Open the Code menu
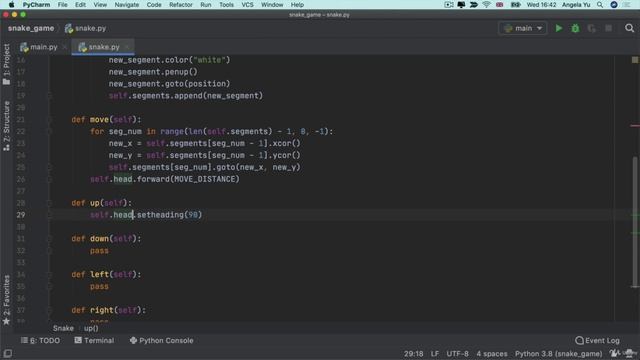Viewport: 640px width, 360px height. (154, 4)
